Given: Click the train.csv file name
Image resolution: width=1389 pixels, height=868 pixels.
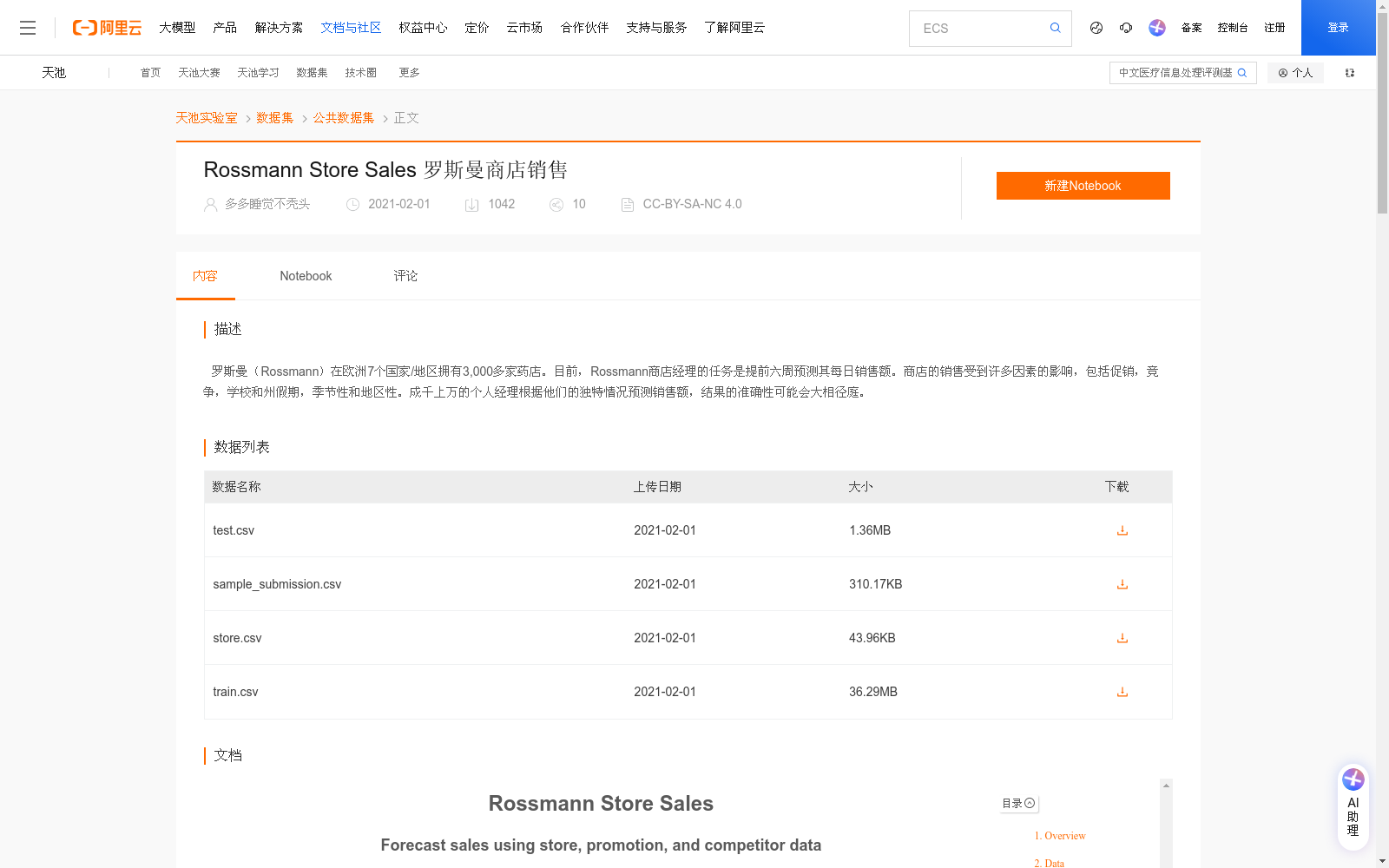Looking at the screenshot, I should (235, 692).
